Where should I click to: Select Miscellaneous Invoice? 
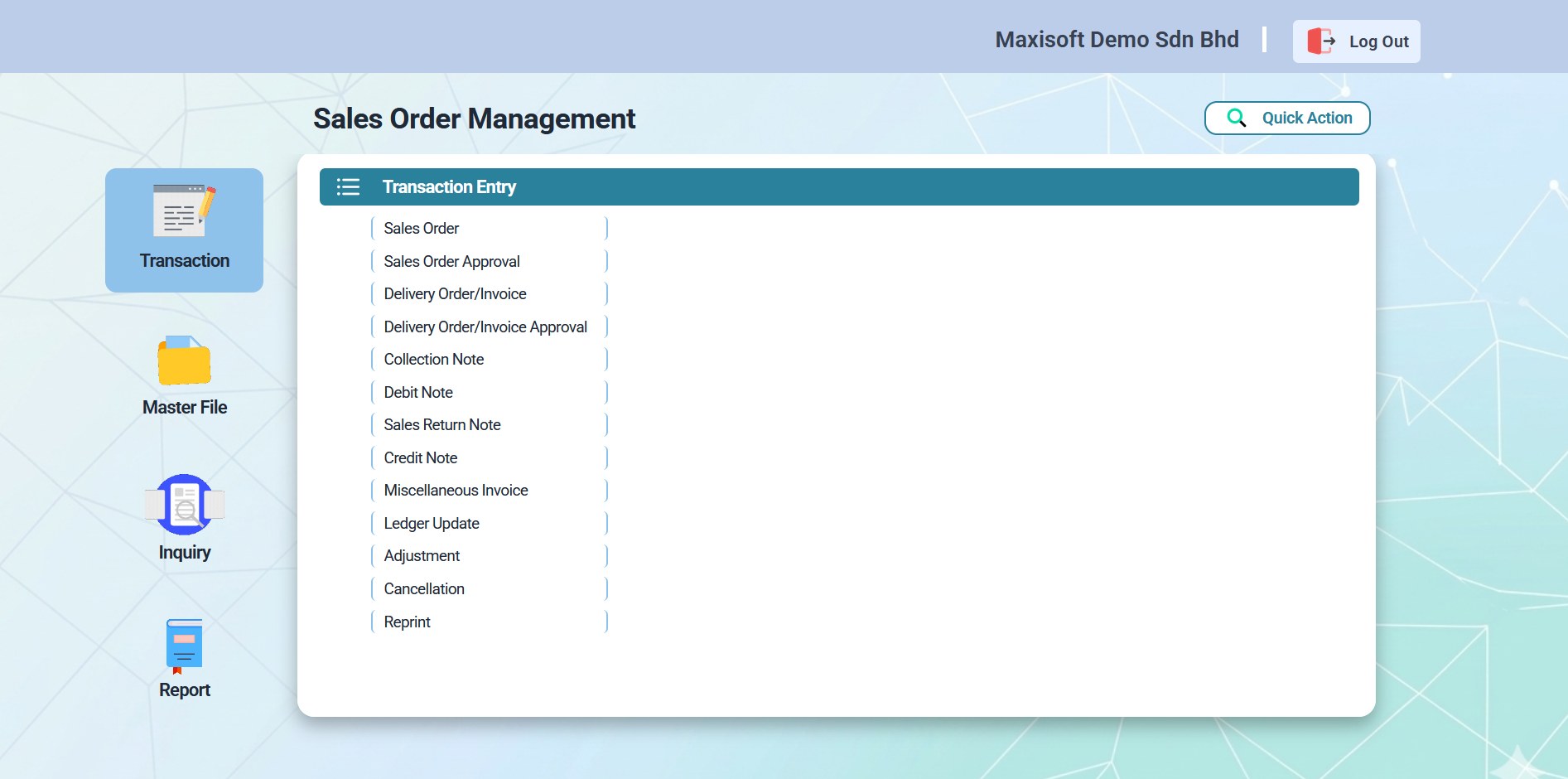pyautogui.click(x=489, y=490)
